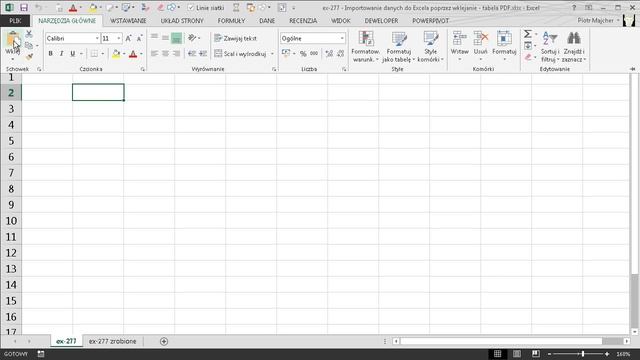
Task: Click the AutoSum sigma icon
Action: point(528,34)
